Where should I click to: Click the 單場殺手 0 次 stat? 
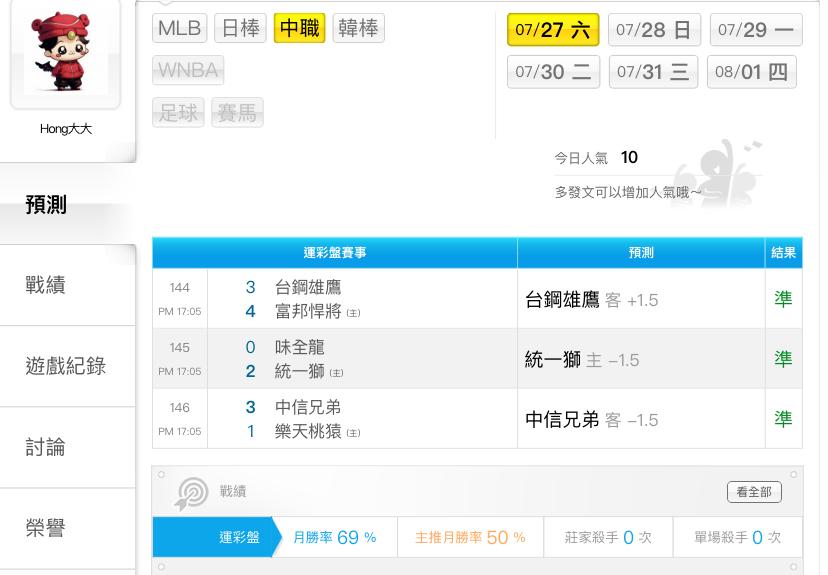[737, 538]
